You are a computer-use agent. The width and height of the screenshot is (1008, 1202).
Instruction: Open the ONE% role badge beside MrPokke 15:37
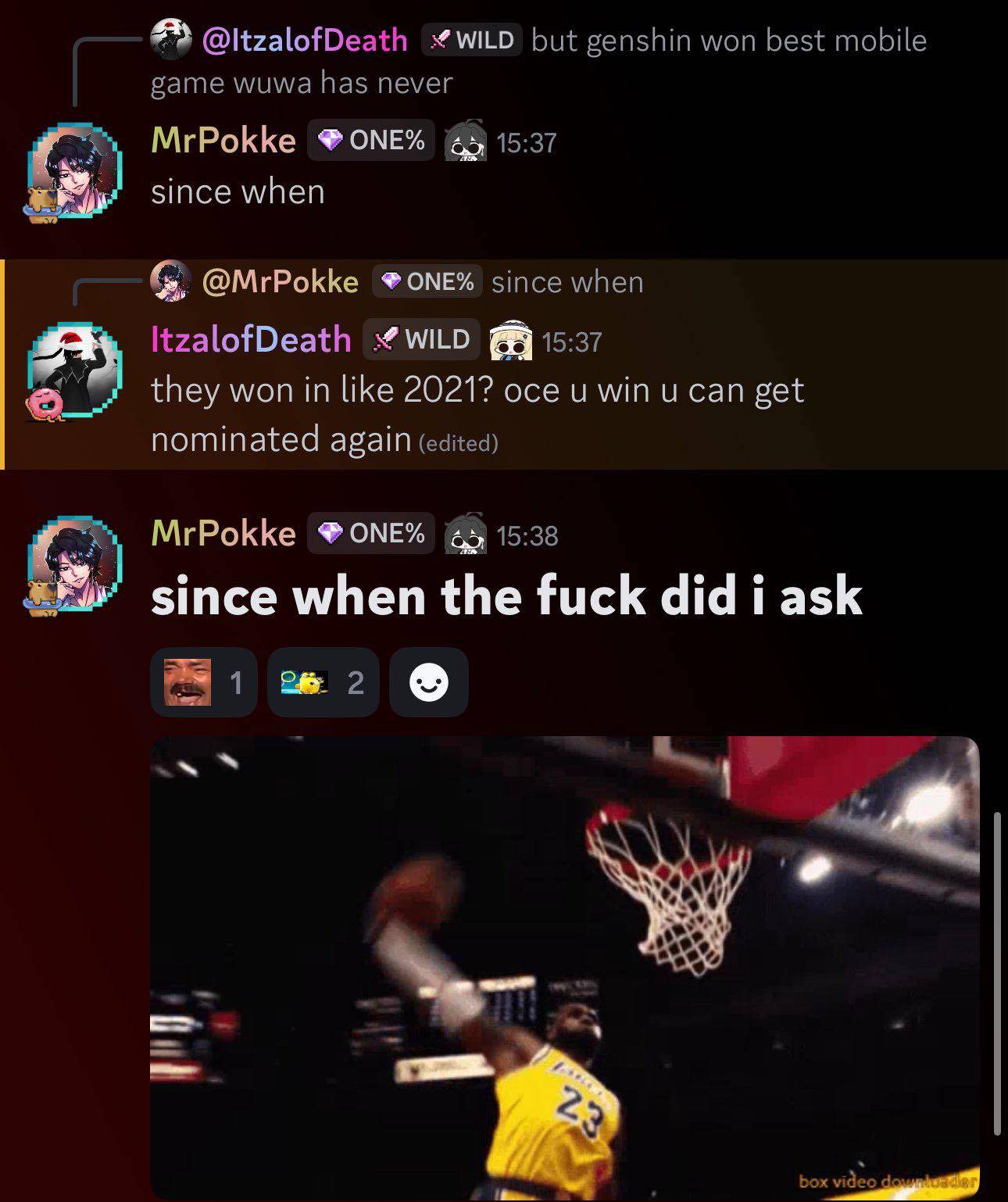370,141
